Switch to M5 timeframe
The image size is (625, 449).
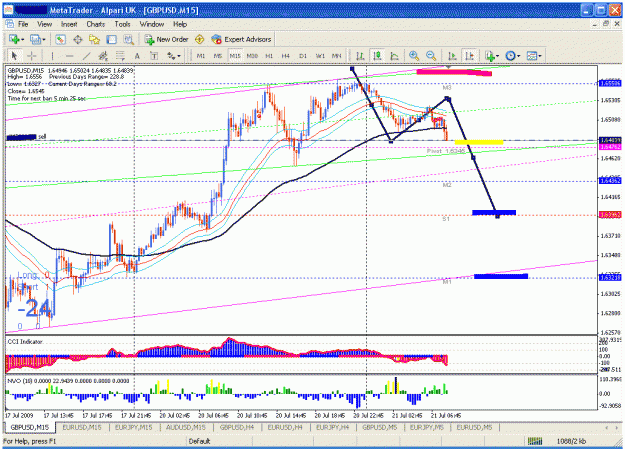pyautogui.click(x=218, y=56)
